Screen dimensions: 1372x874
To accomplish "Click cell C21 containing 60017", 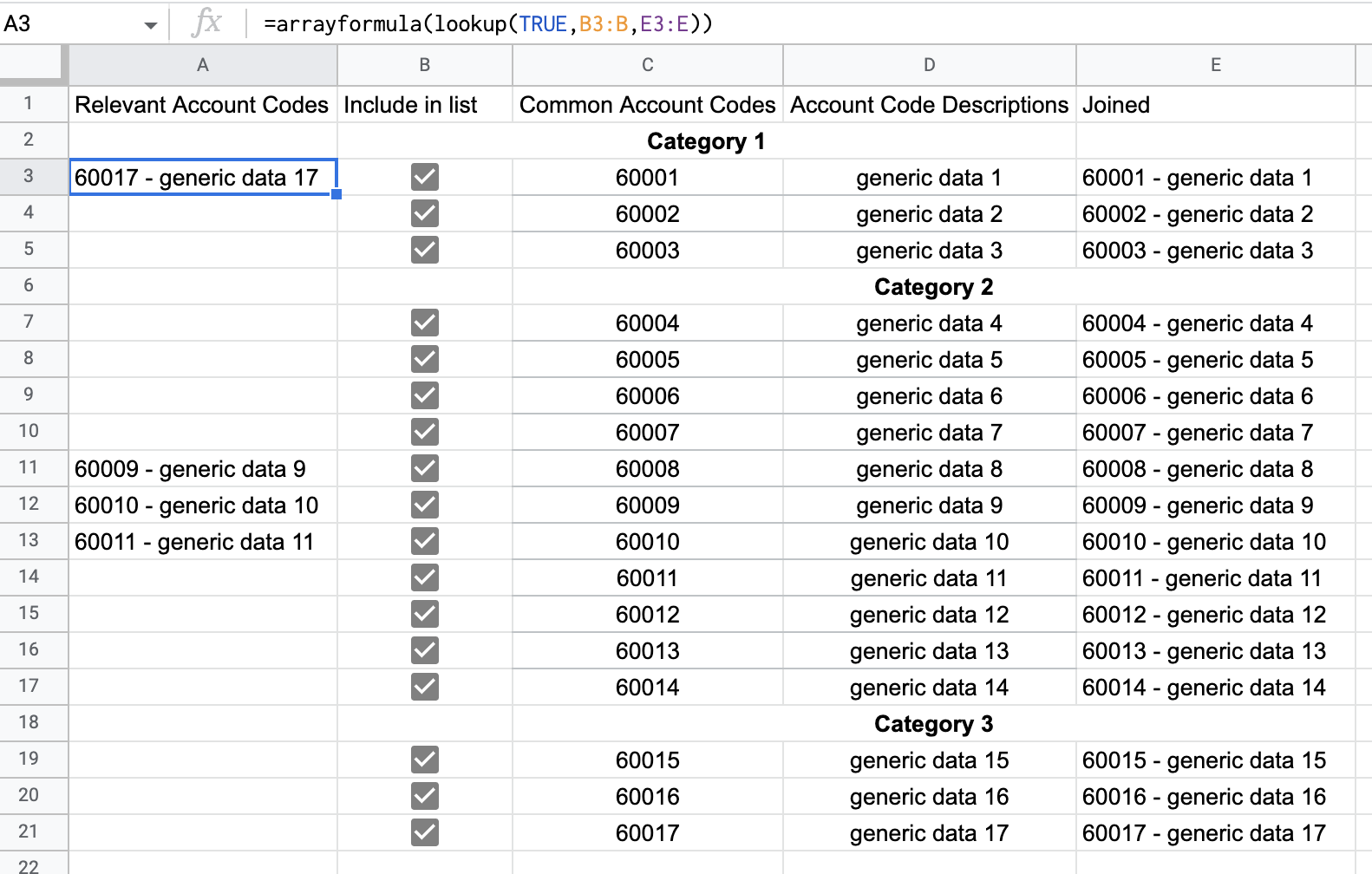I will (648, 832).
